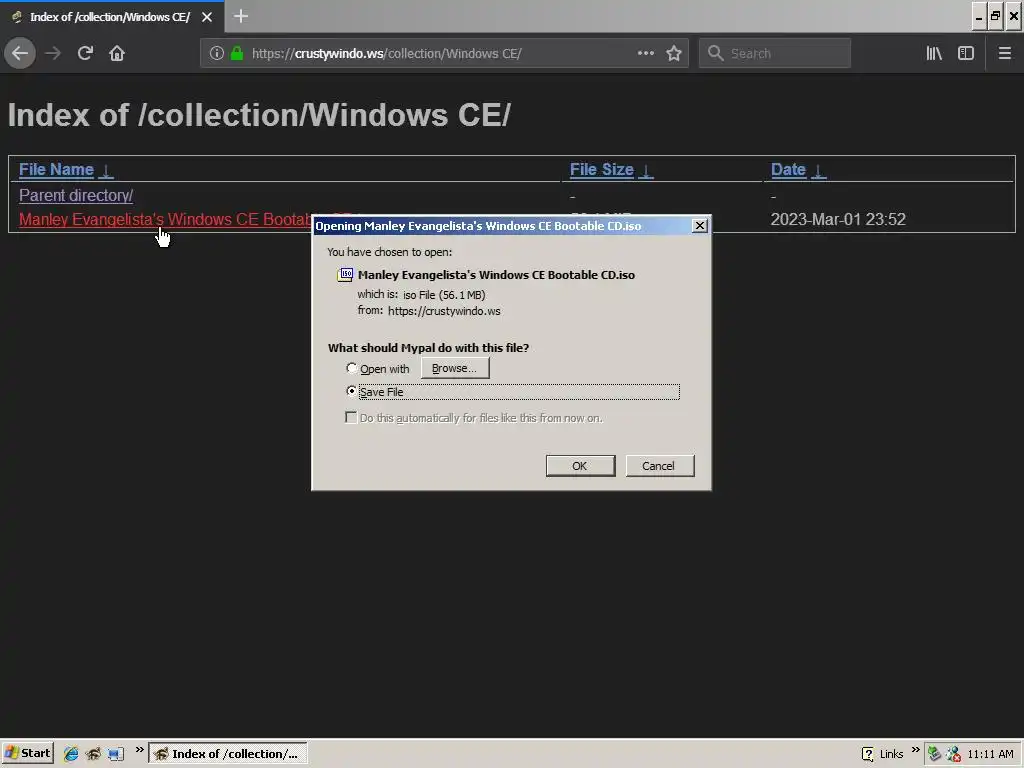
Task: Show site information icon in address bar
Action: tap(216, 53)
